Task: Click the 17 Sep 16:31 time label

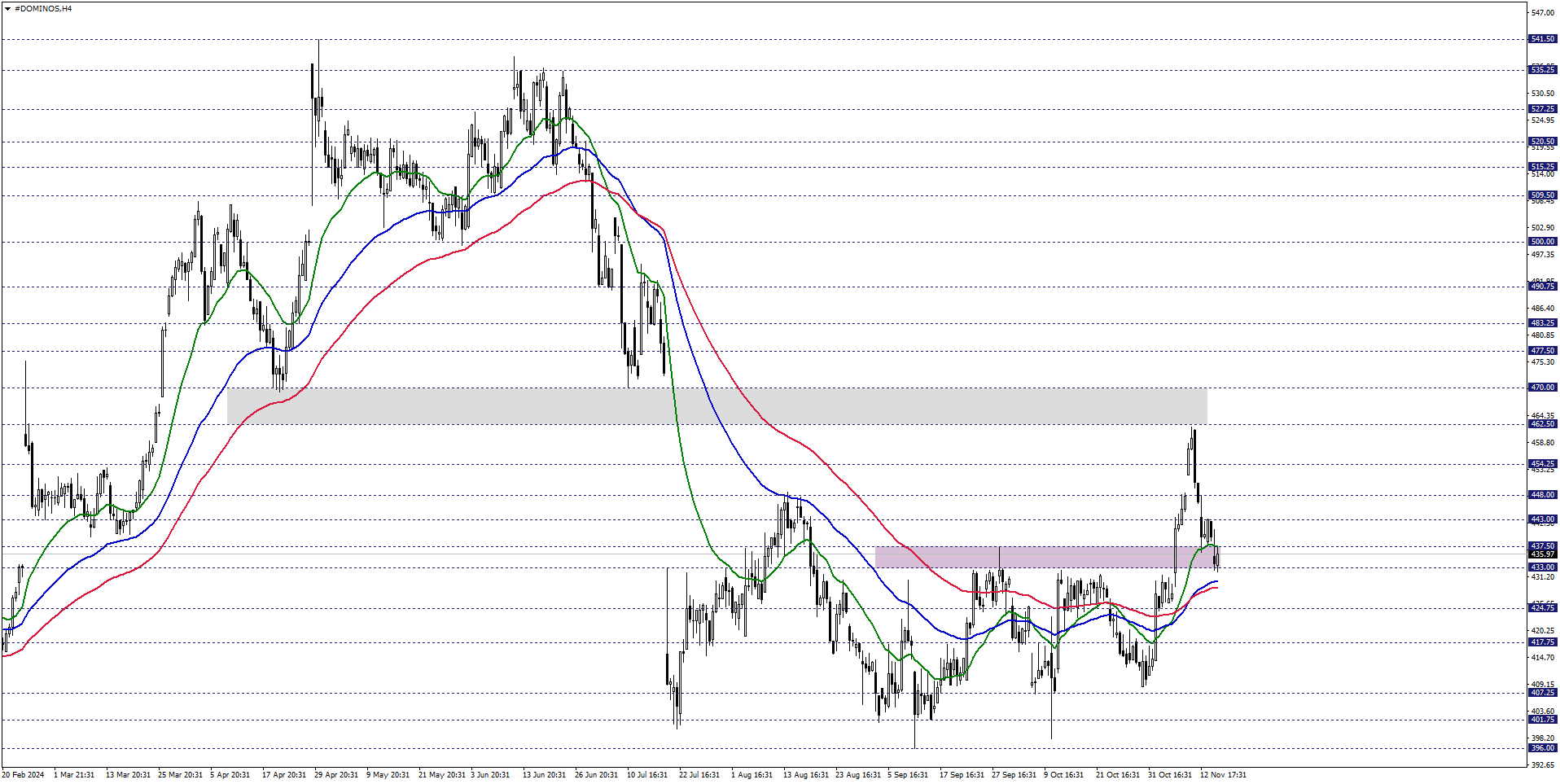Action: click(962, 775)
